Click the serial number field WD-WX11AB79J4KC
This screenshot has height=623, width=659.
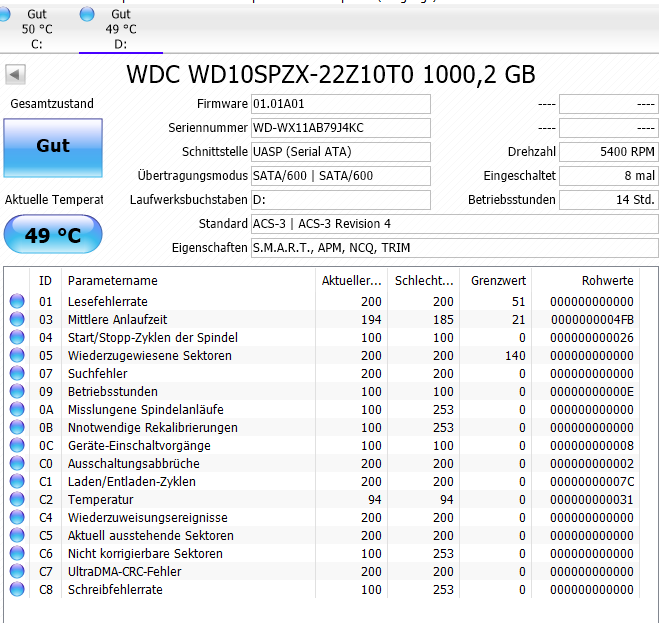[x=341, y=128]
